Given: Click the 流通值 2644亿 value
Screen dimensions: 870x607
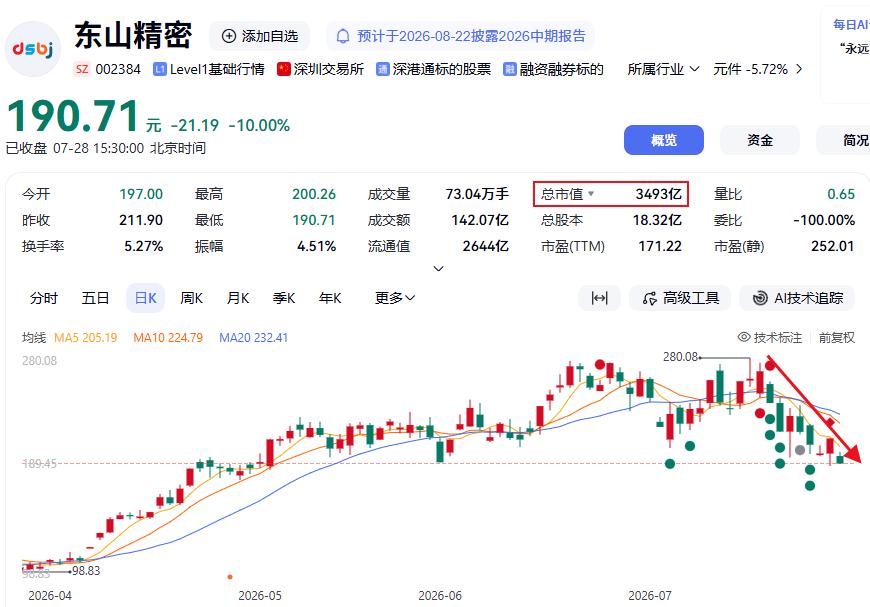Looking at the screenshot, I should point(485,246).
